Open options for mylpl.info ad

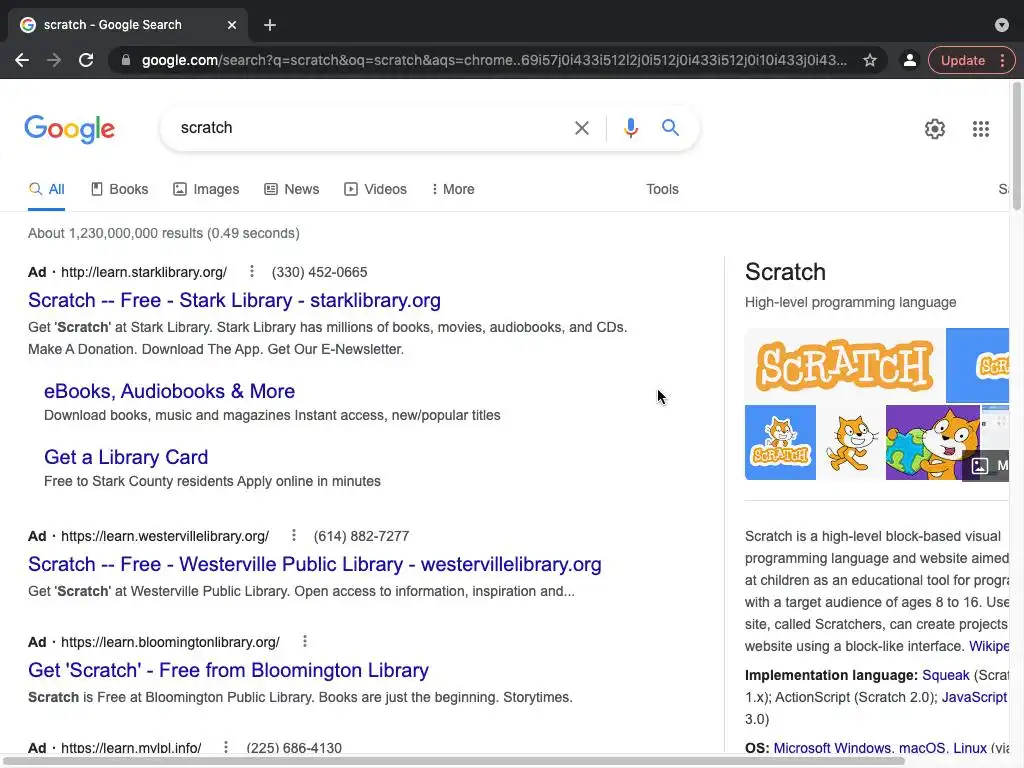click(x=225, y=746)
